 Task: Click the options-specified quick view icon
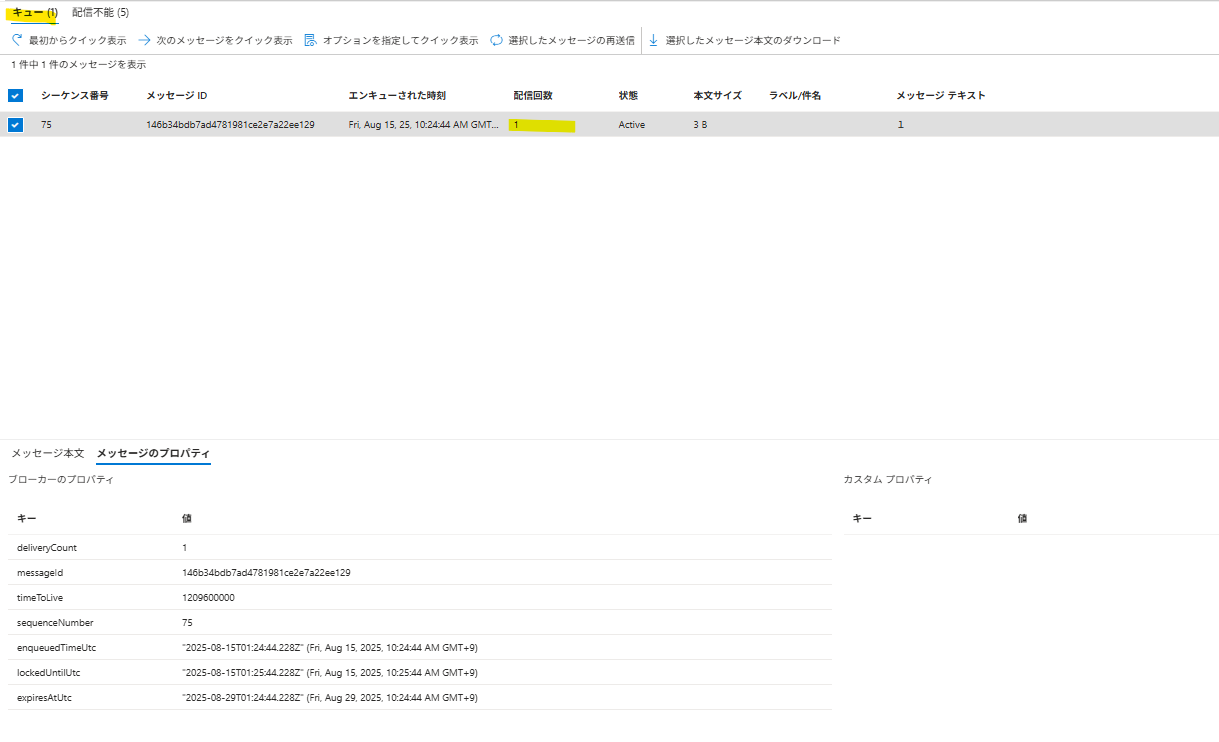tap(310, 40)
